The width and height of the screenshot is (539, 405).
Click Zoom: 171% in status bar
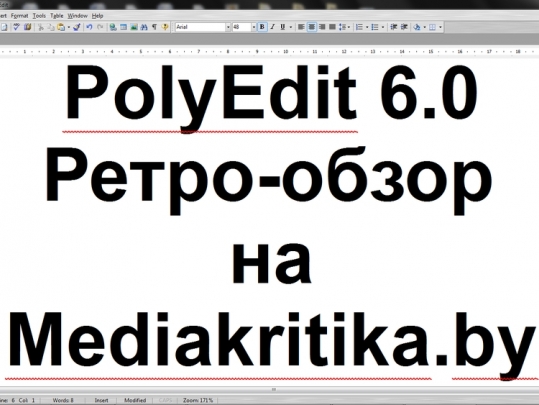click(198, 400)
